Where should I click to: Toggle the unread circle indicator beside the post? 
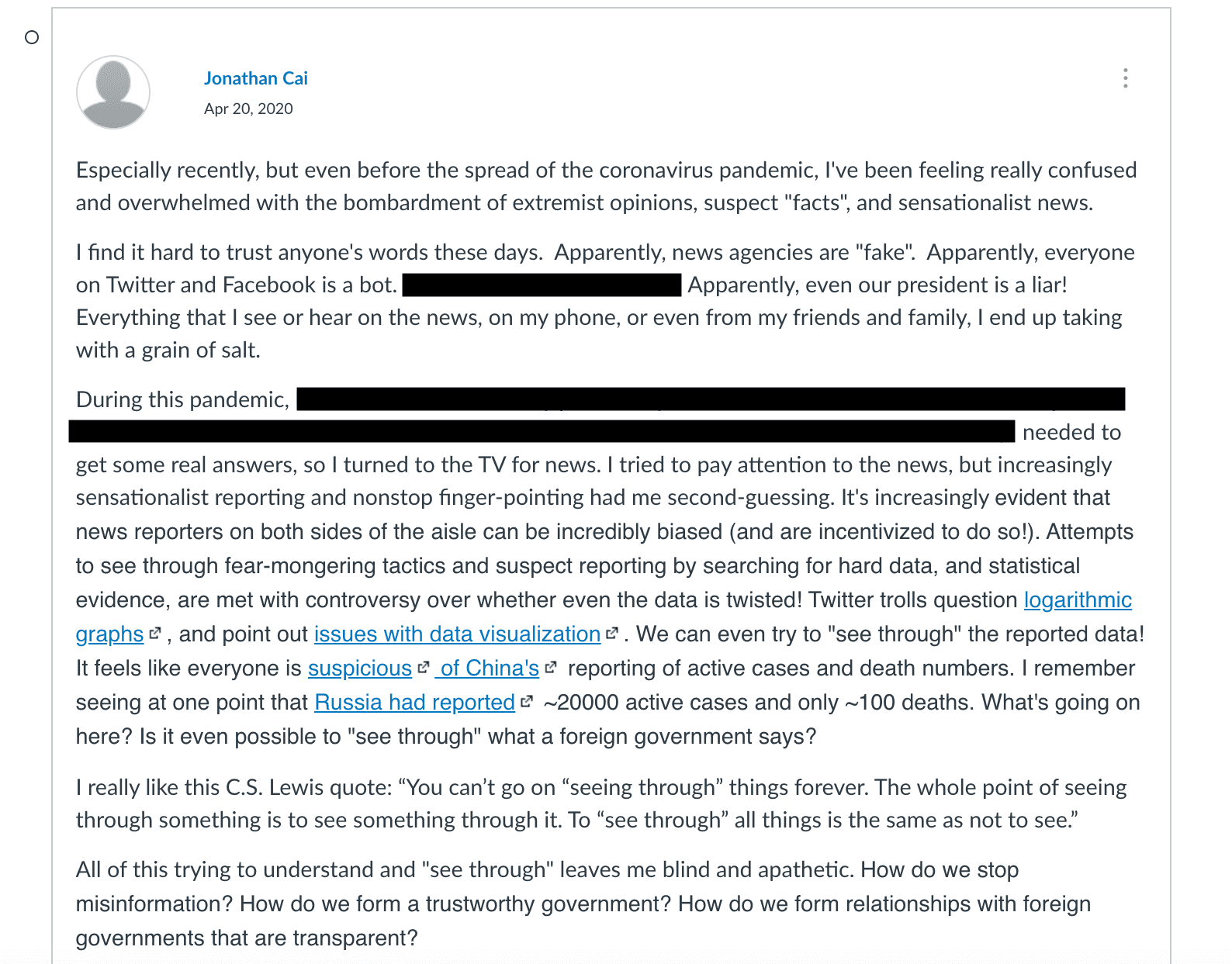coord(32,37)
